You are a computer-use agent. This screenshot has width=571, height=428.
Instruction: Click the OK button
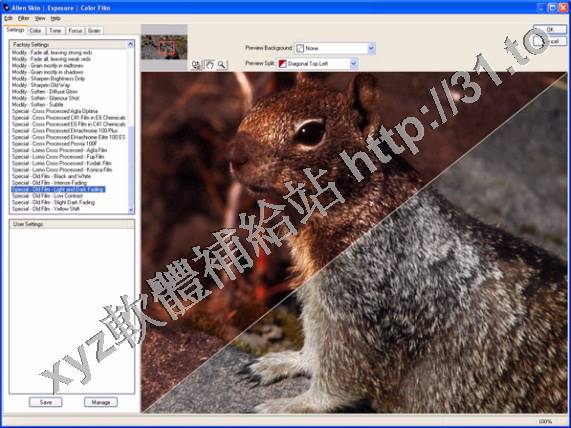tap(550, 29)
